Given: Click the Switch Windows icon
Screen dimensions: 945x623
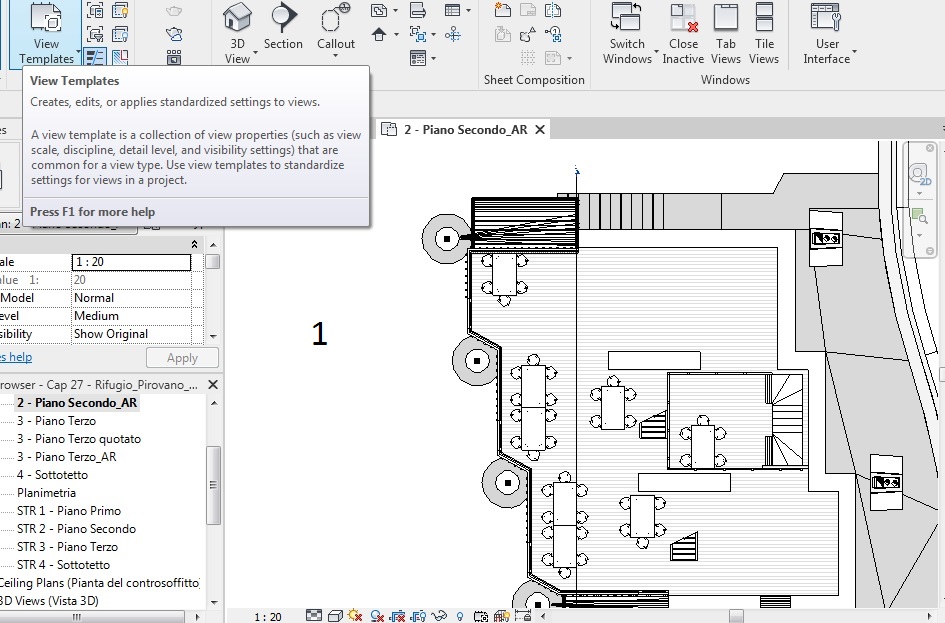Looking at the screenshot, I should pyautogui.click(x=627, y=18).
